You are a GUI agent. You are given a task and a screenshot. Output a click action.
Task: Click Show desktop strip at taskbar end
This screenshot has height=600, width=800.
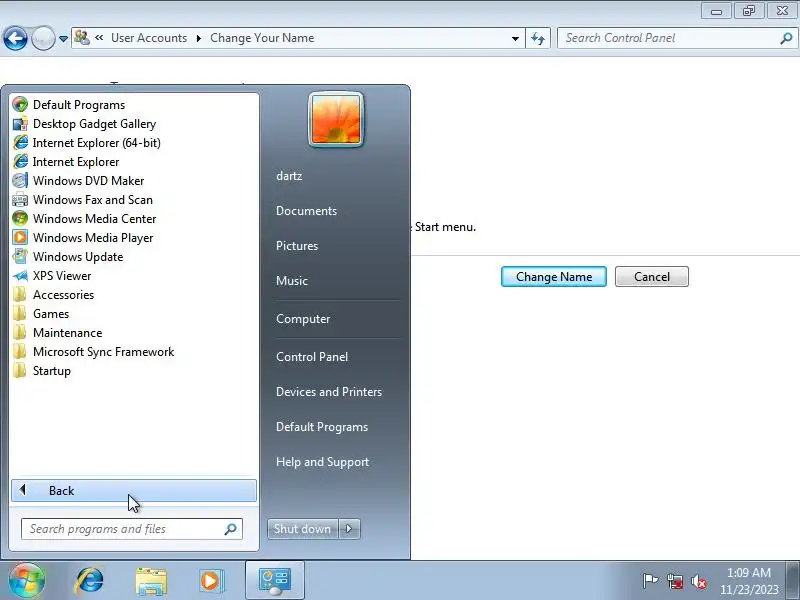pyautogui.click(x=793, y=581)
